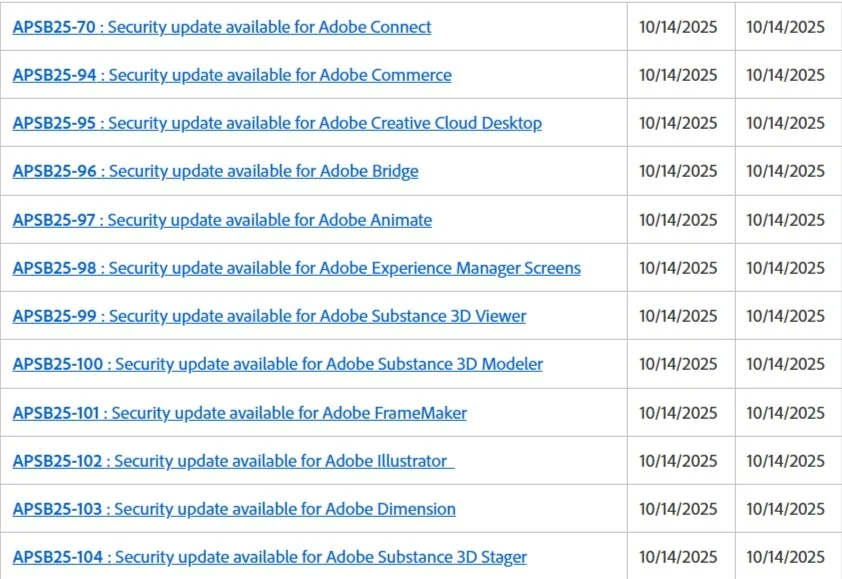Open the Adobe Substance 3D Viewer bulletin
842x579 pixels.
(269, 316)
